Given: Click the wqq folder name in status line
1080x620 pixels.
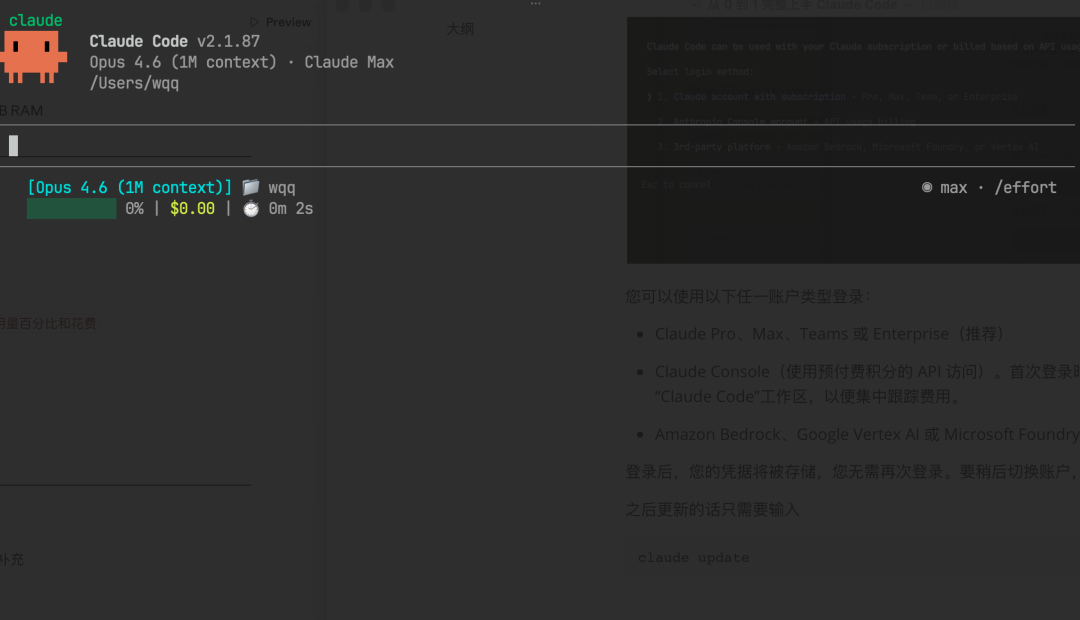Looking at the screenshot, I should click(x=282, y=188).
